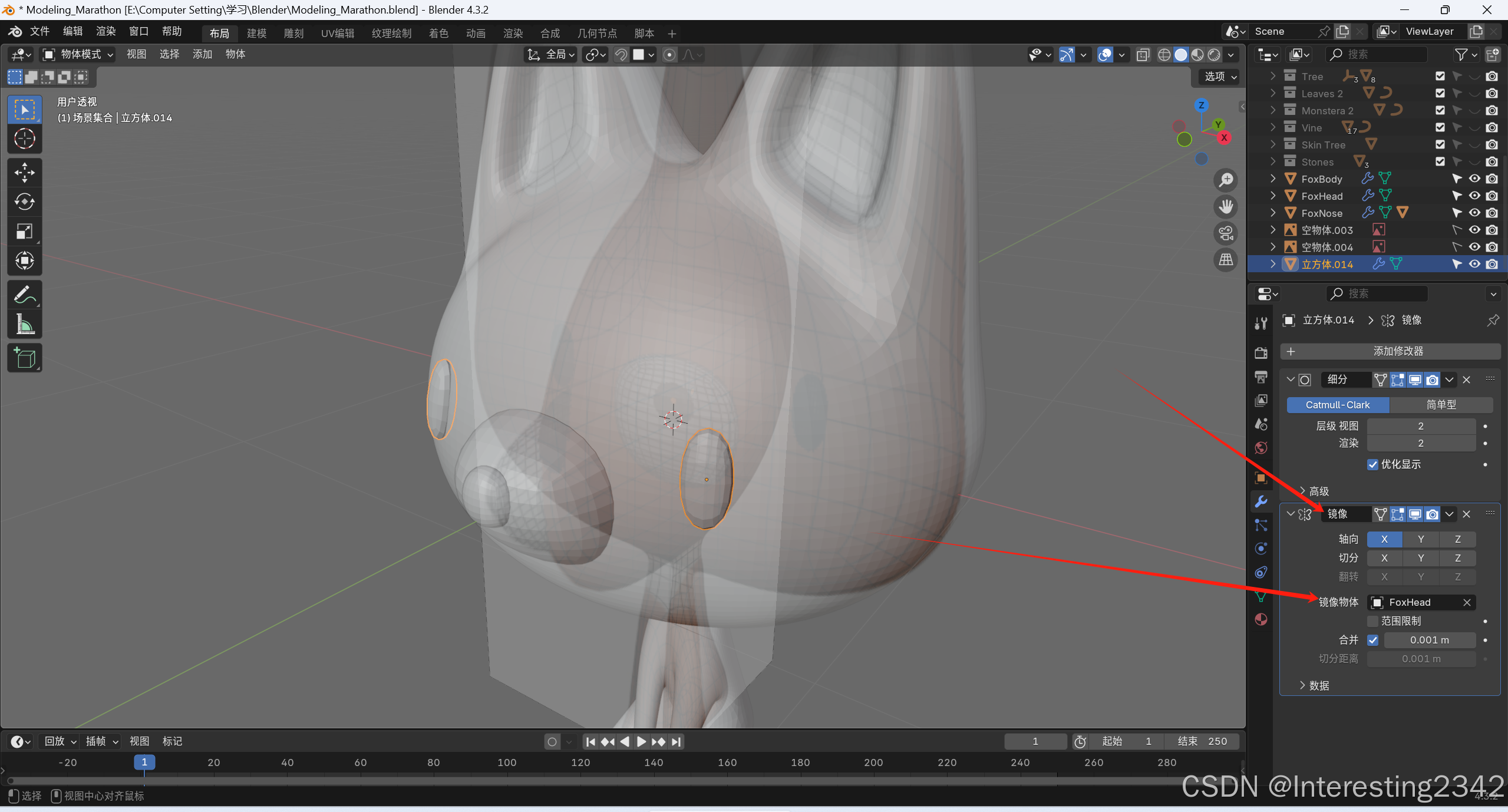Select the Simple (简单型) subdivision type
This screenshot has width=1508, height=812.
click(x=1440, y=405)
